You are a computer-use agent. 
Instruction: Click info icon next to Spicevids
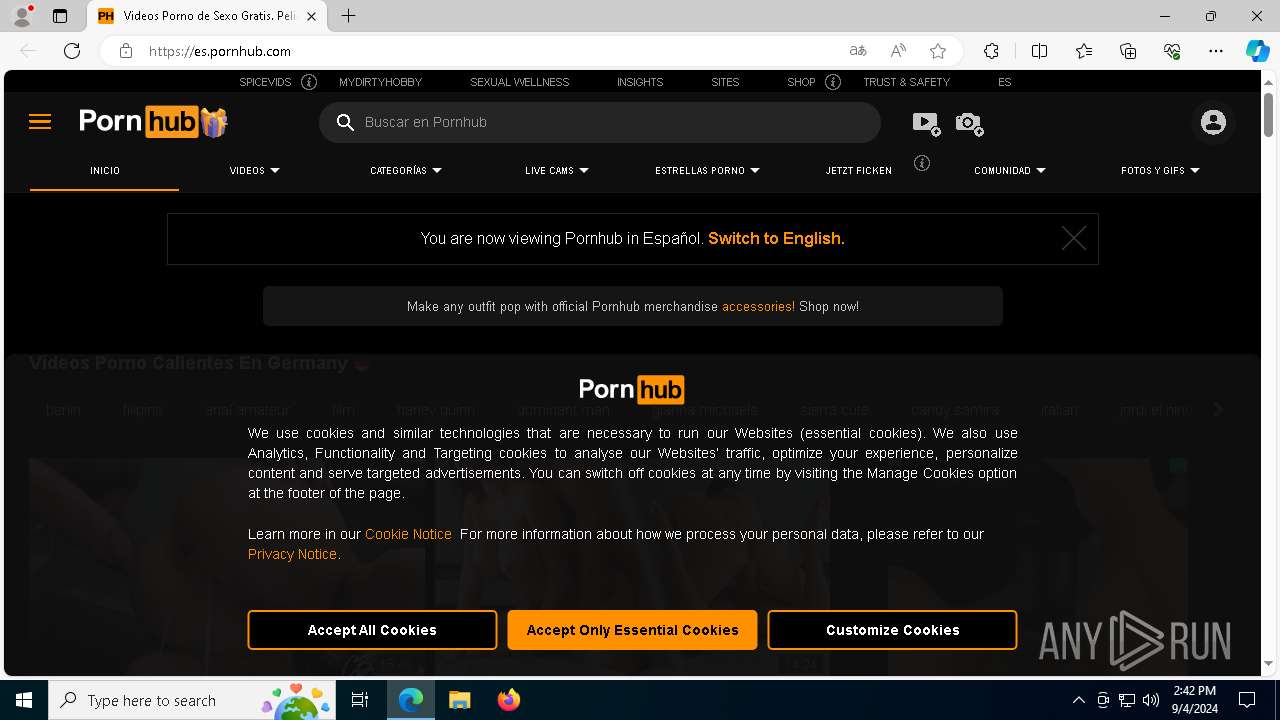coord(309,82)
